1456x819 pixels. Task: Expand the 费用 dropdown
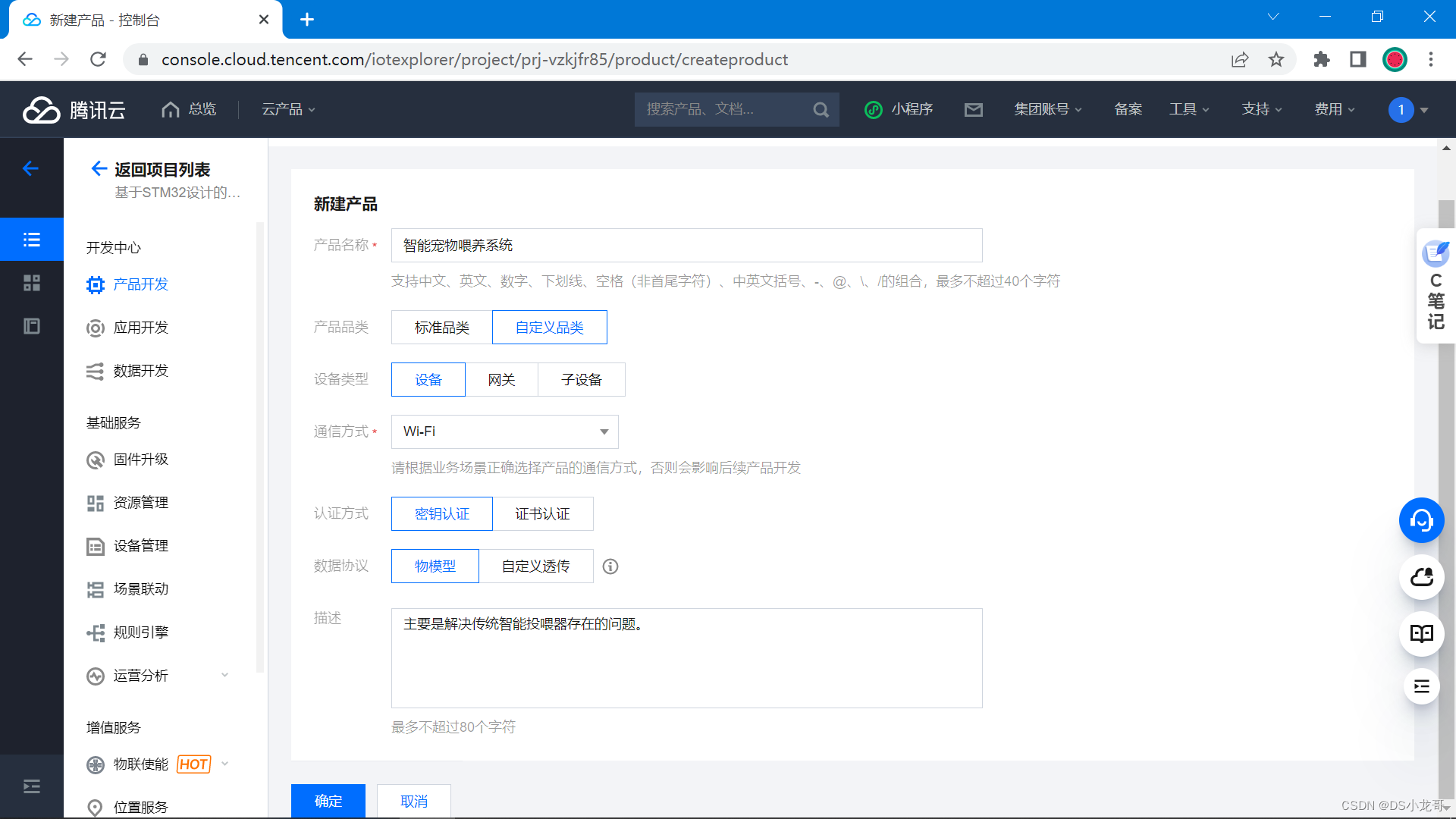point(1335,110)
